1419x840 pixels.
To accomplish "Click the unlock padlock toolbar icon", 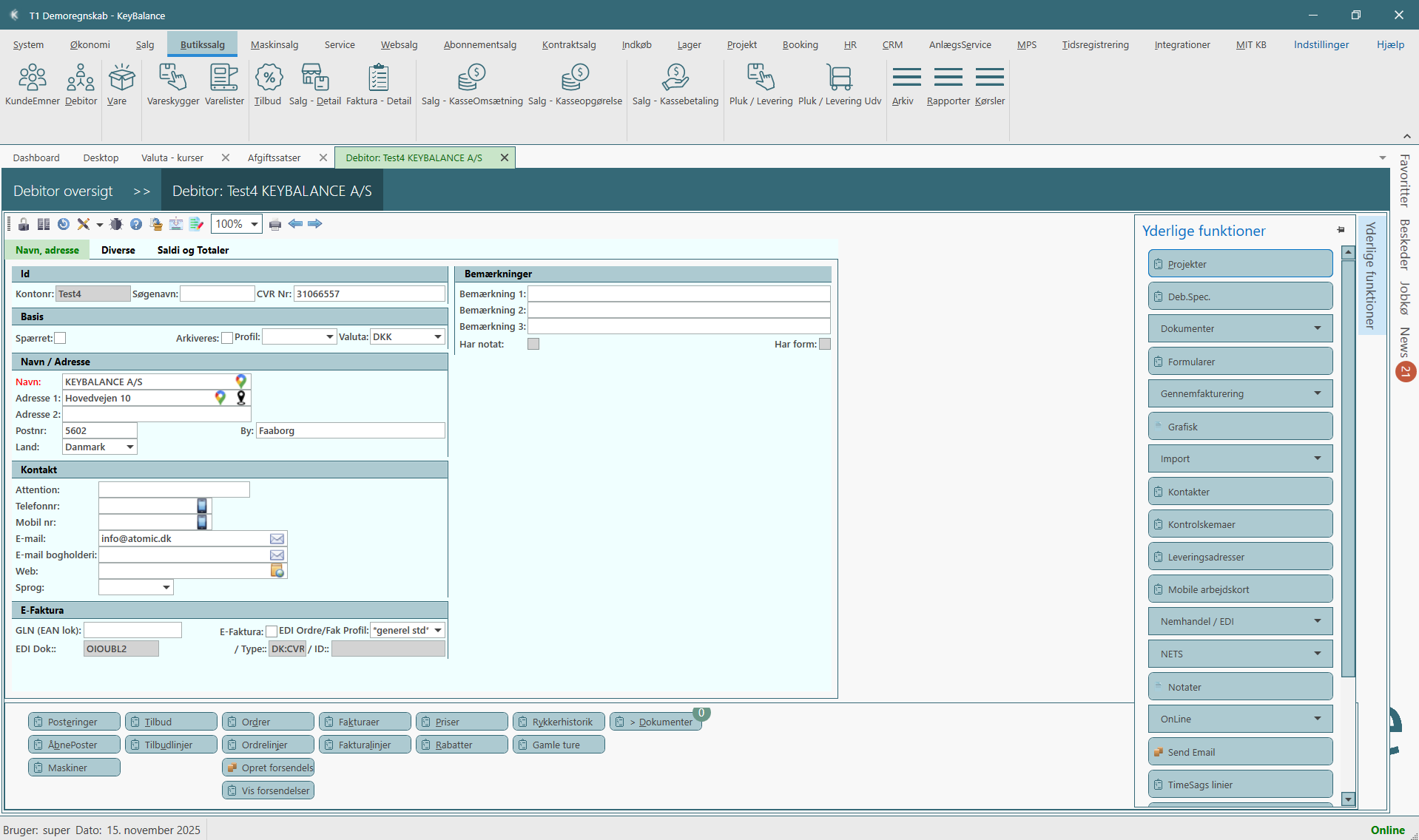I will click(24, 224).
